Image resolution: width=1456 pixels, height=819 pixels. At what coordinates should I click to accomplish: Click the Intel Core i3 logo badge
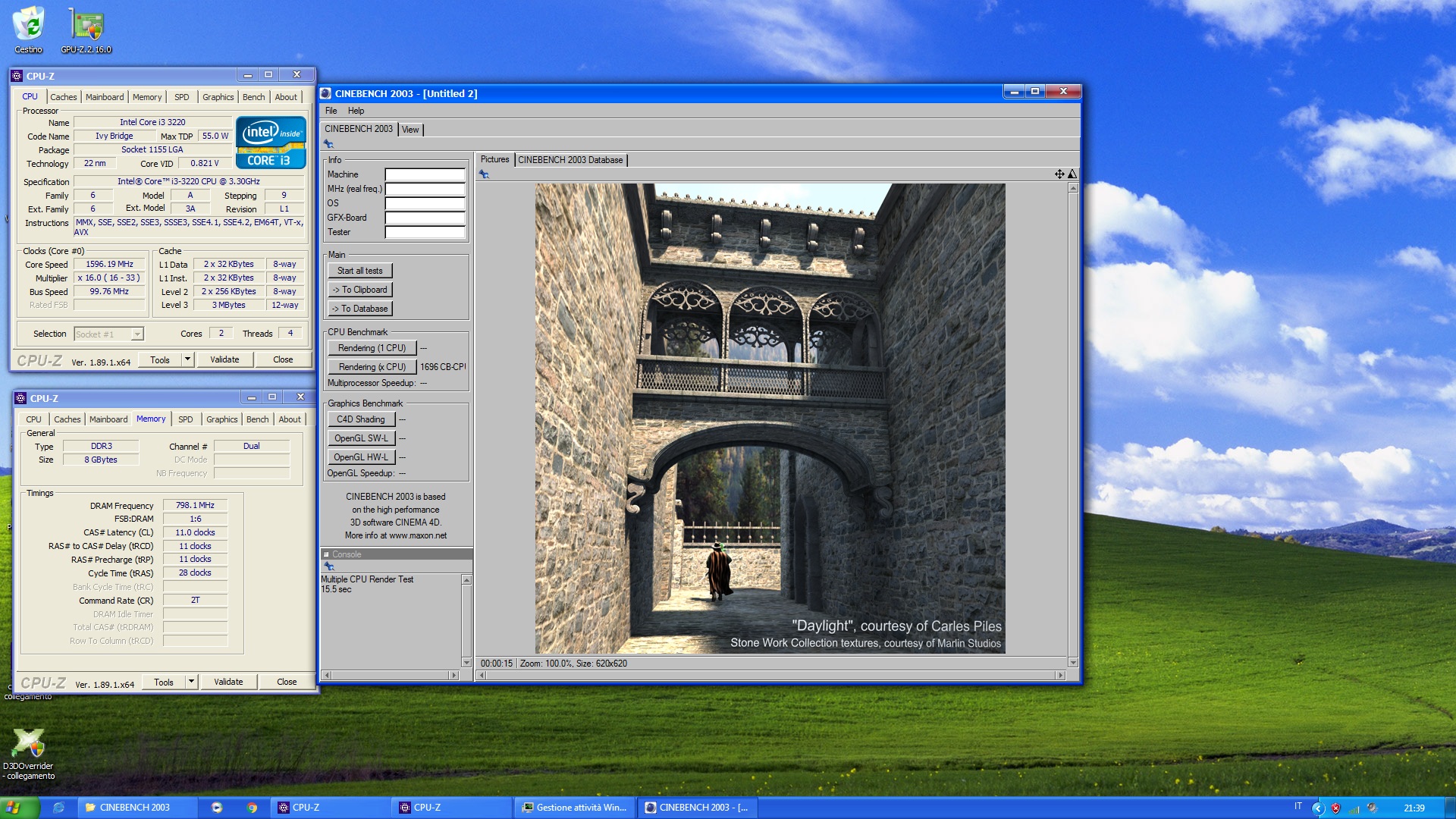coord(271,142)
